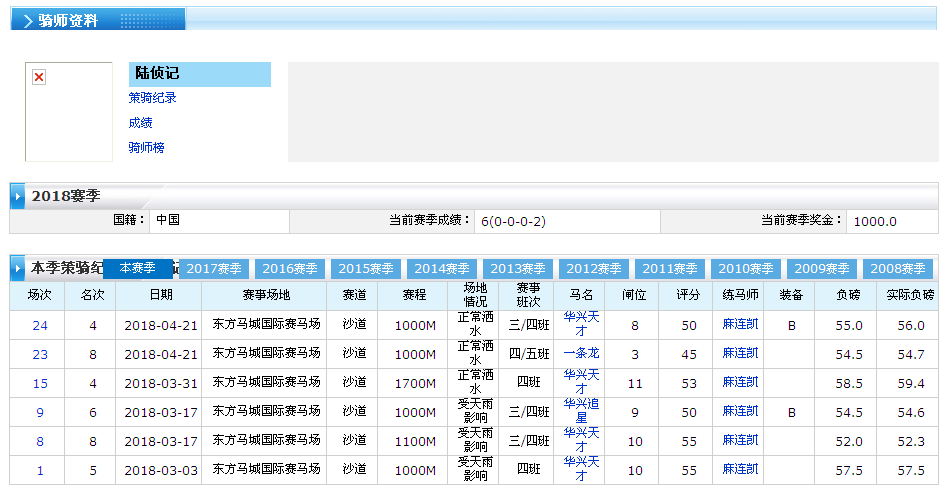Open race number 15 link
Image resolution: width=949 pixels, height=496 pixels.
[40, 383]
